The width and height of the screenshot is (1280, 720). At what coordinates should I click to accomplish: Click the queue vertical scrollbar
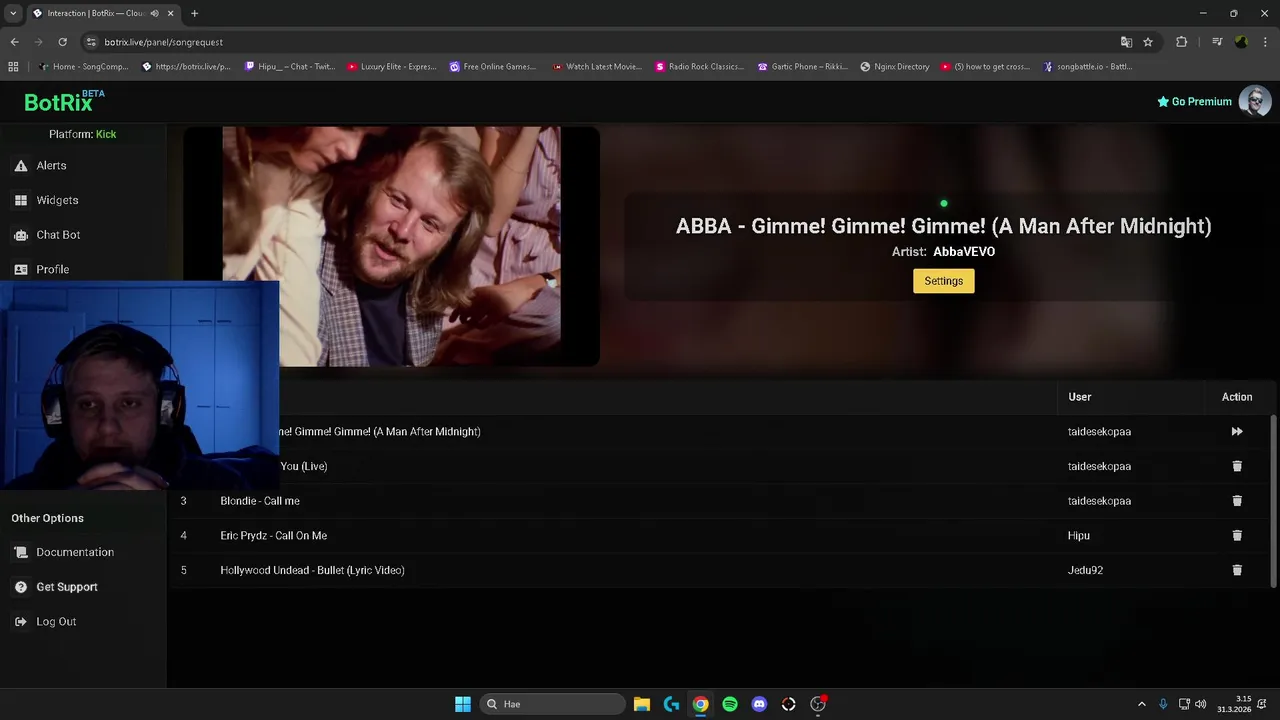coord(1273,500)
